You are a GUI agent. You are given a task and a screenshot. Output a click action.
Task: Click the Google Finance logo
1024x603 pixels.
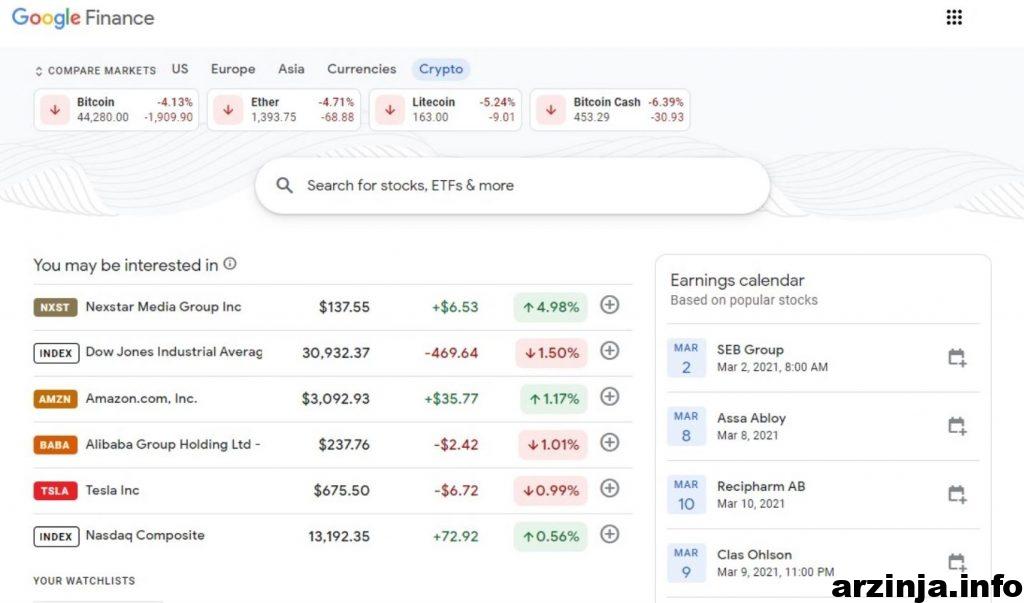coord(83,18)
